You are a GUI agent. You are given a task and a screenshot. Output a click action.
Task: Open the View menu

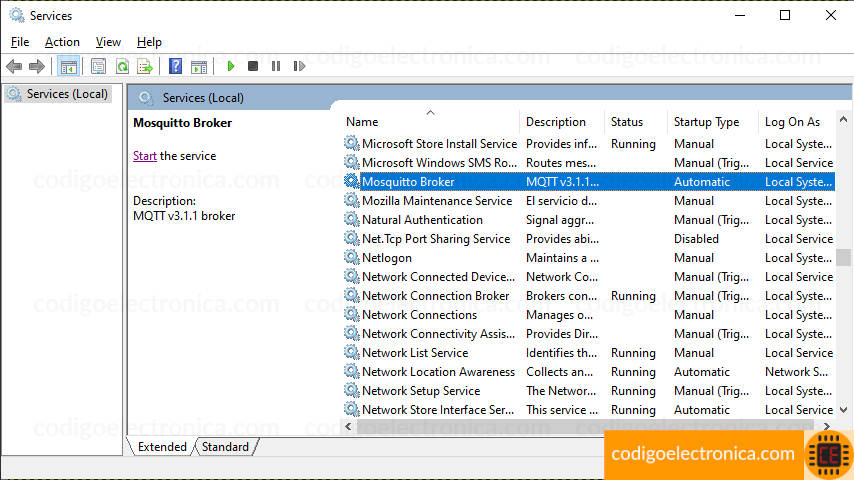pyautogui.click(x=108, y=42)
